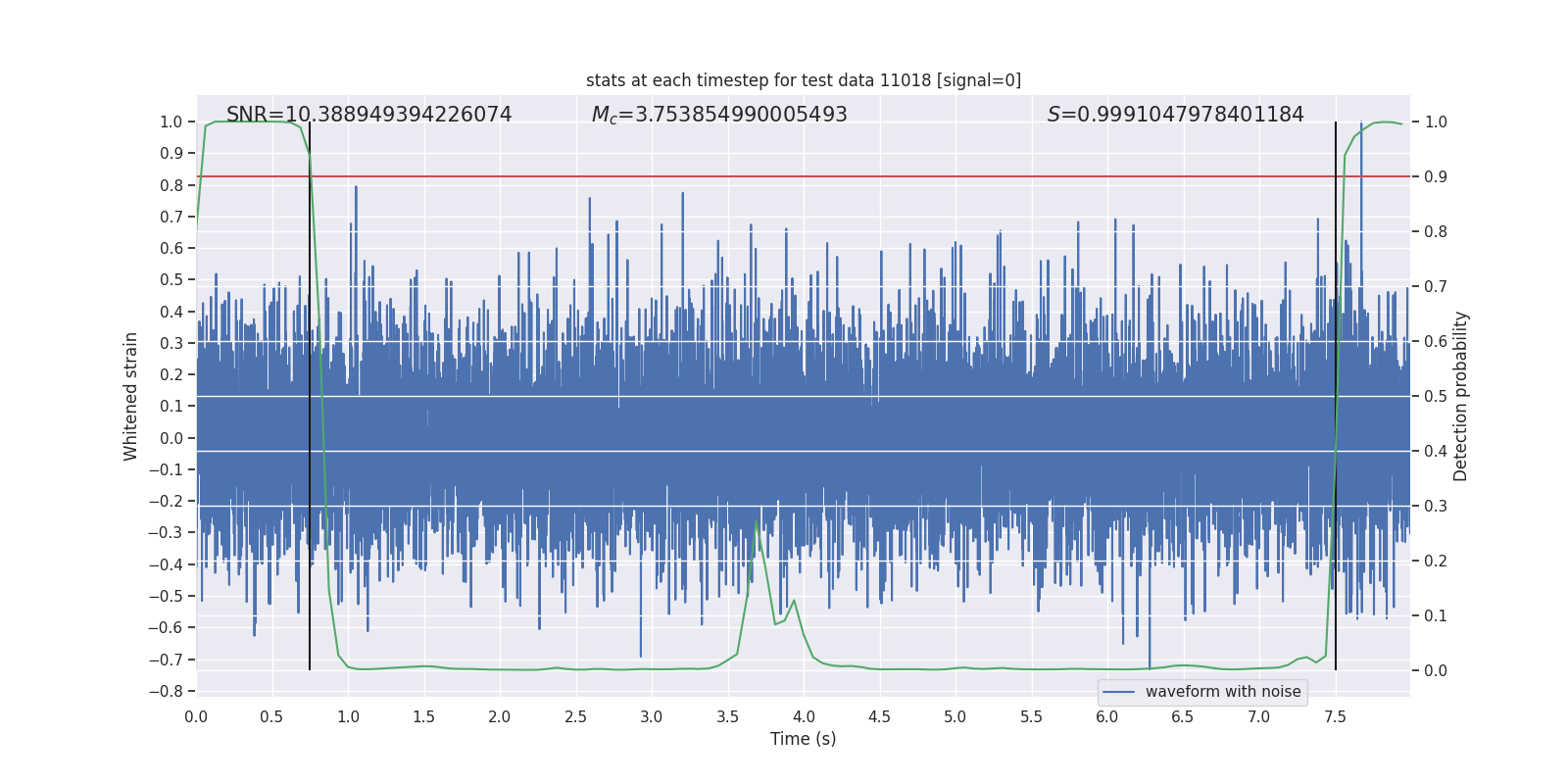Viewport: 1568px width, 784px height.
Task: Click the 'waveform with noise' legend label
Action: pos(1222,692)
